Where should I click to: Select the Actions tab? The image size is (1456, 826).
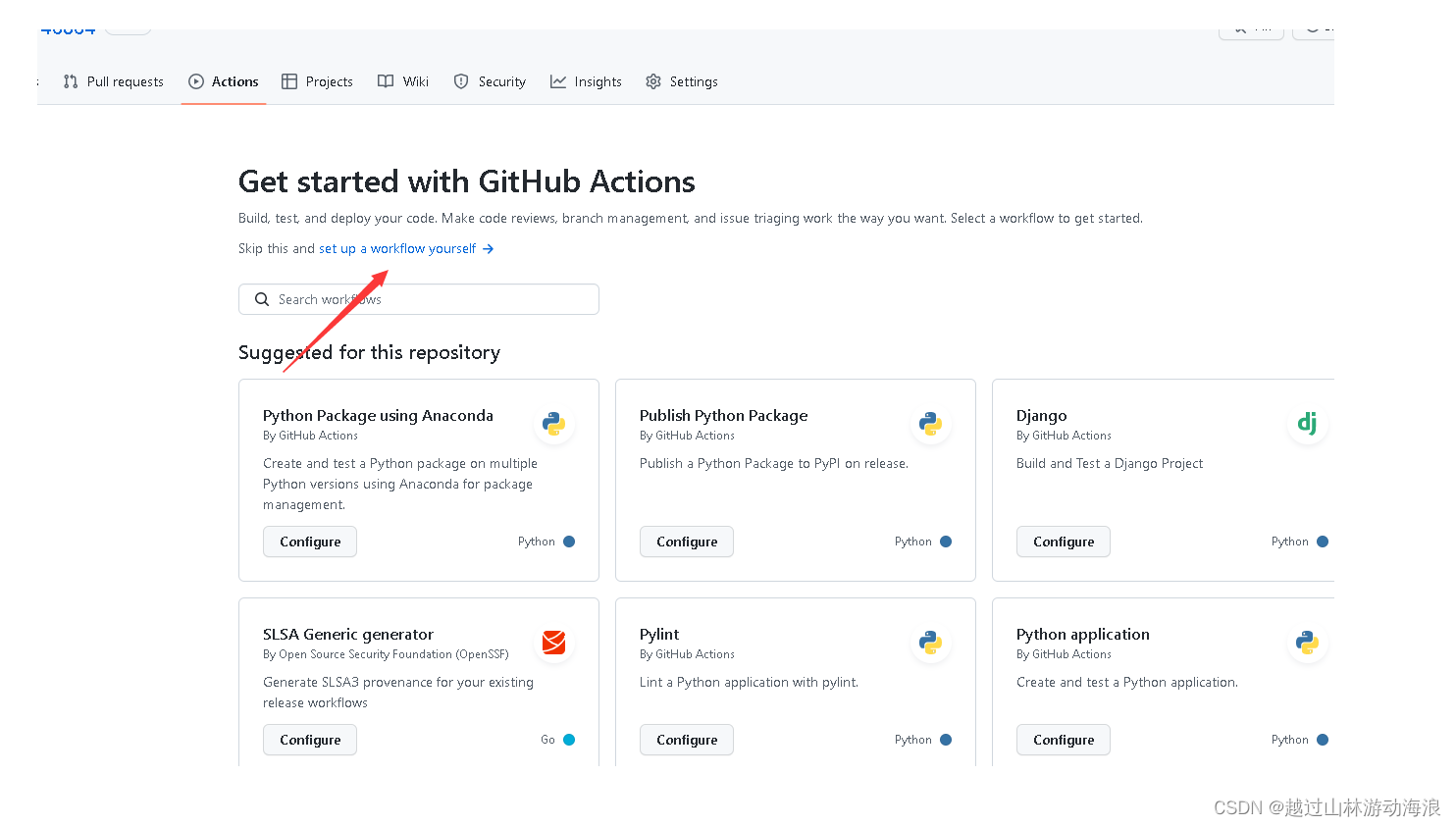224,81
